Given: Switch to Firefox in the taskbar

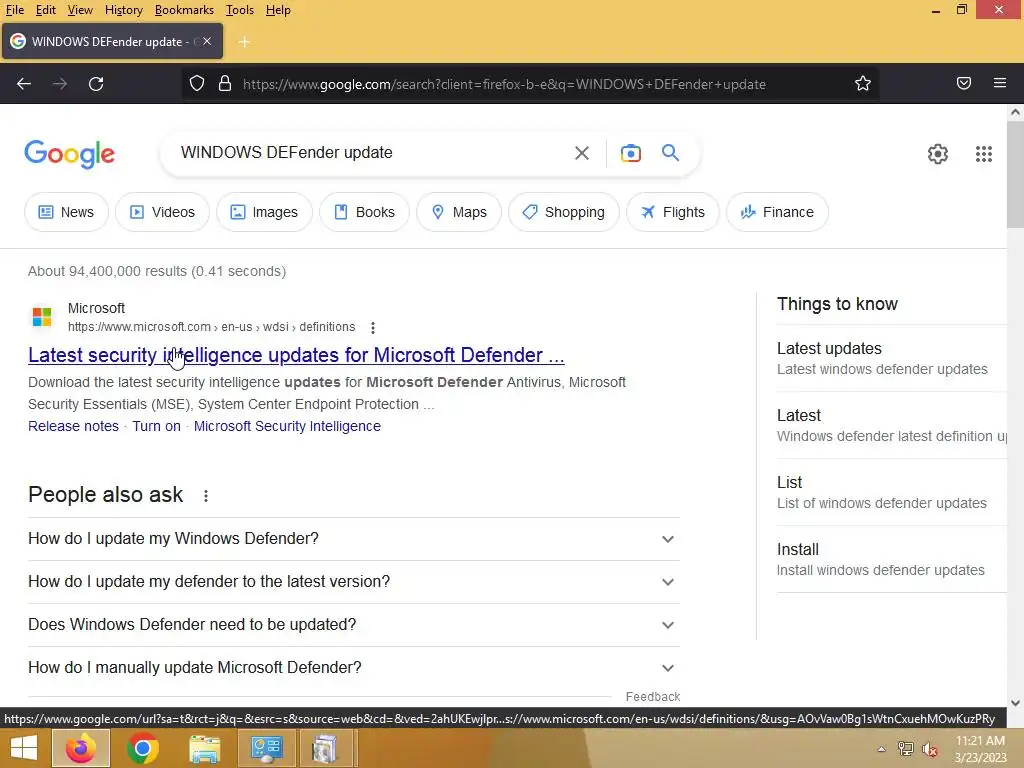Looking at the screenshot, I should (81, 748).
